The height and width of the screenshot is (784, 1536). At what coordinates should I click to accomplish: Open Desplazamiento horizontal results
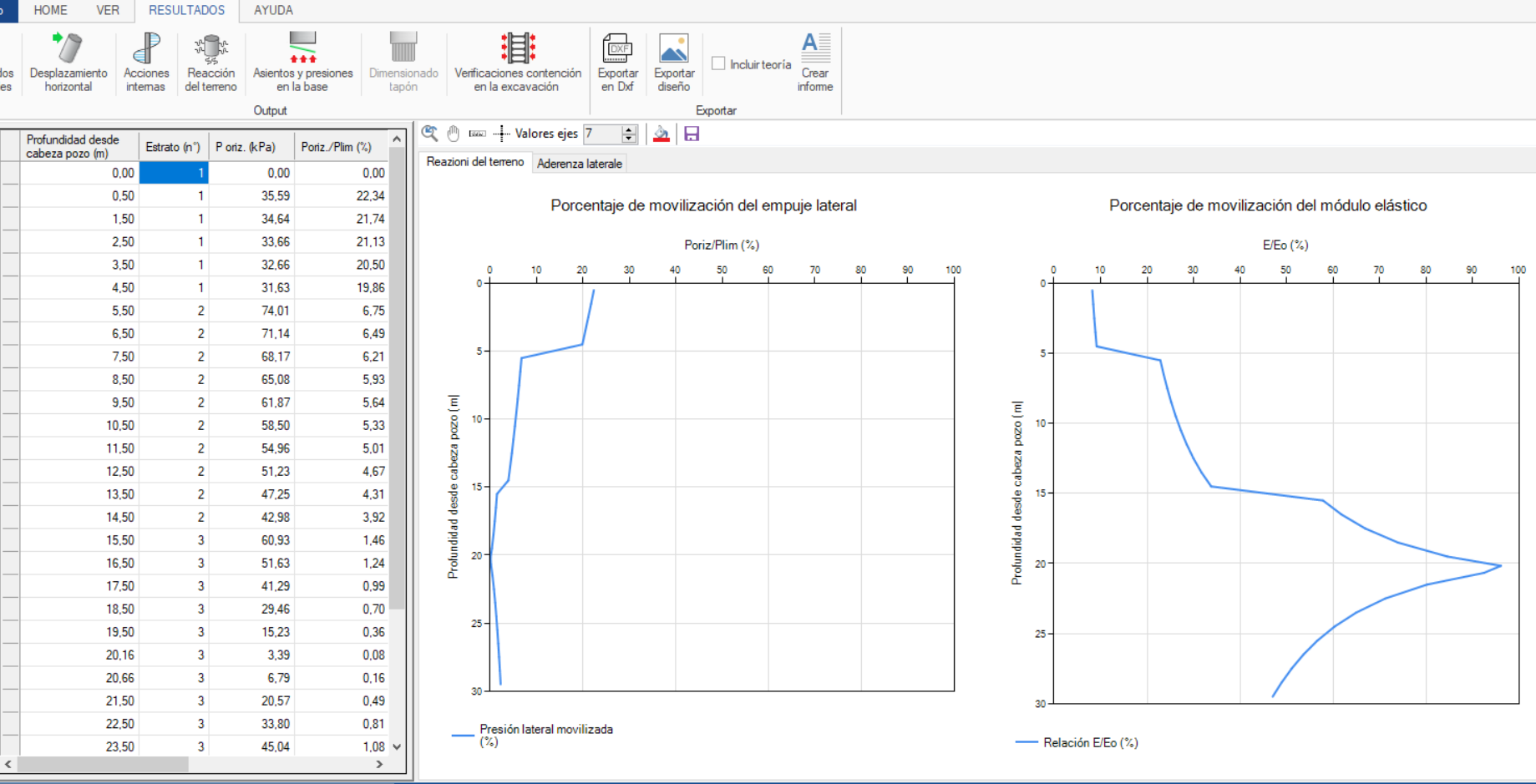coord(68,62)
